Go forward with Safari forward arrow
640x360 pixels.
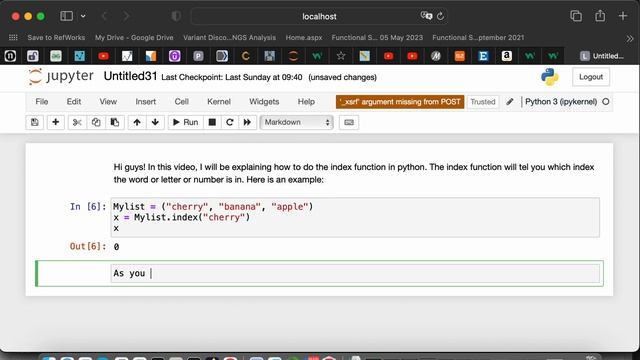point(126,16)
